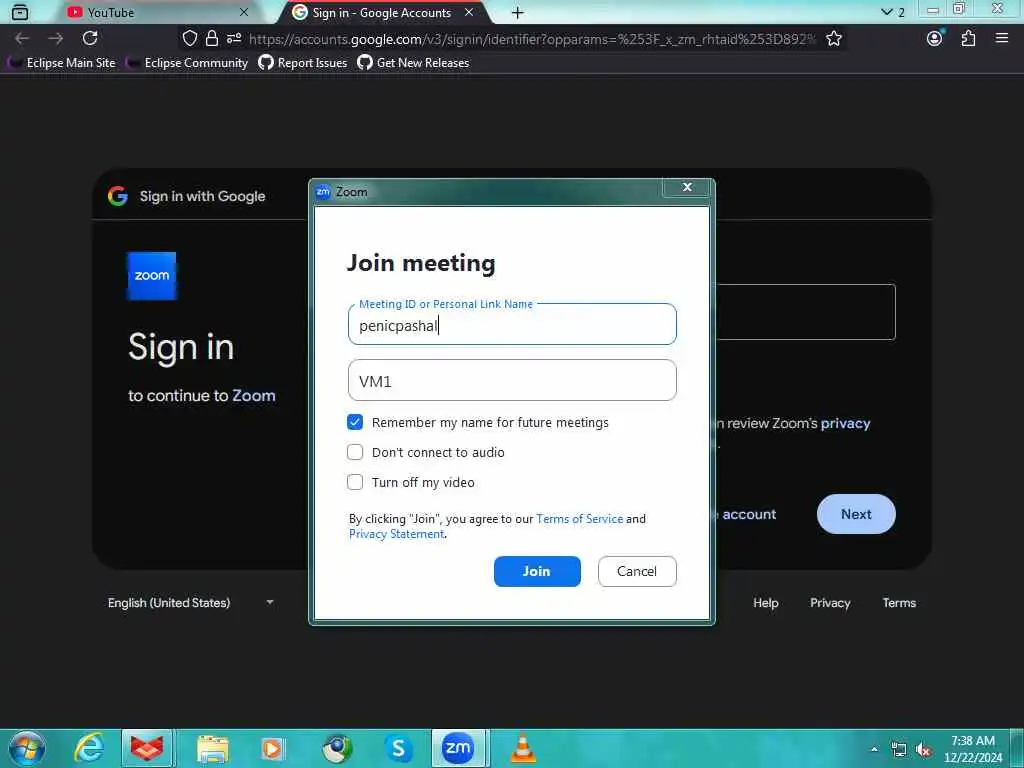1024x768 pixels.
Task: Open the extensions puzzle icon
Action: 968,39
